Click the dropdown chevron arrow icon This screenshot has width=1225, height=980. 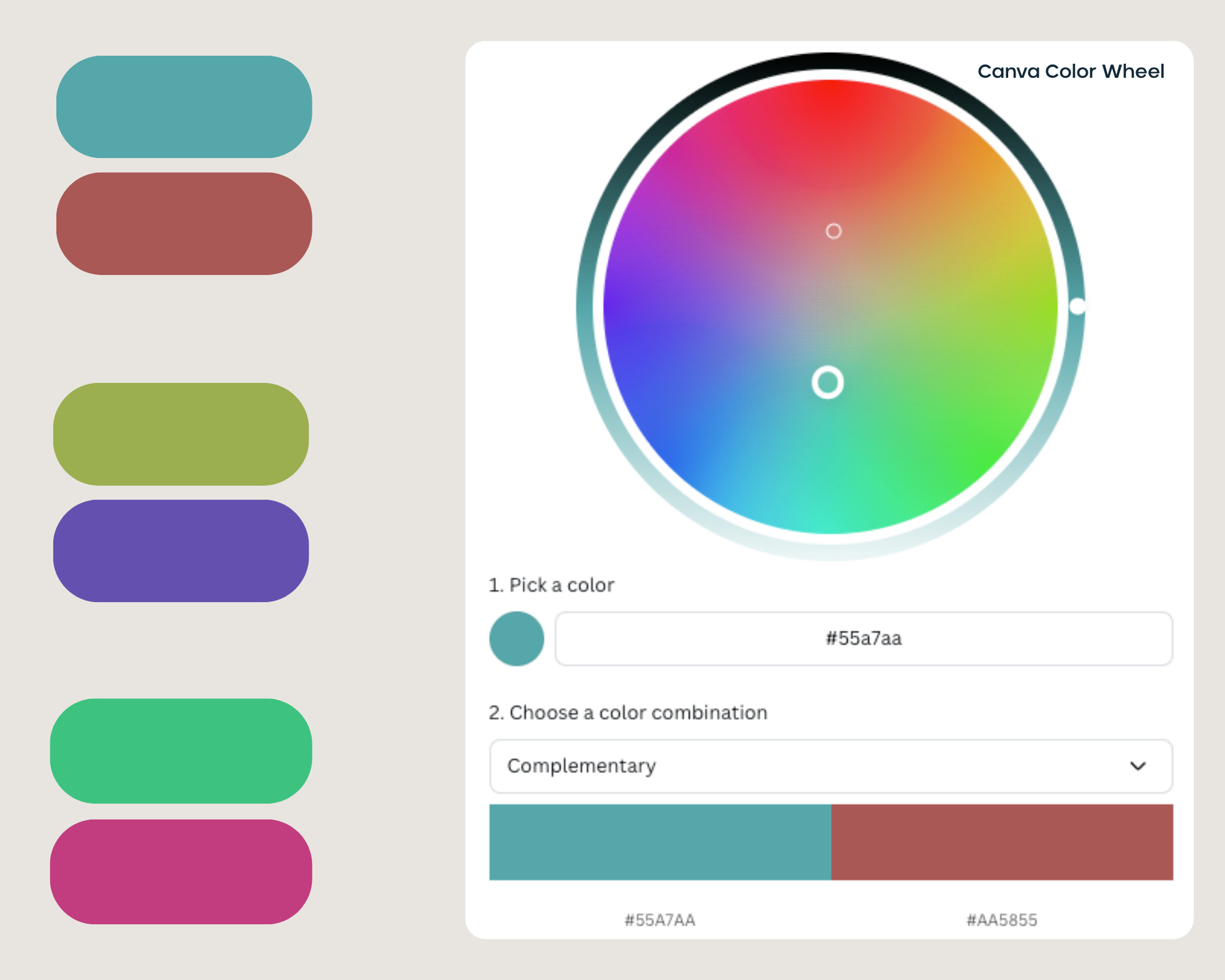[1137, 766]
